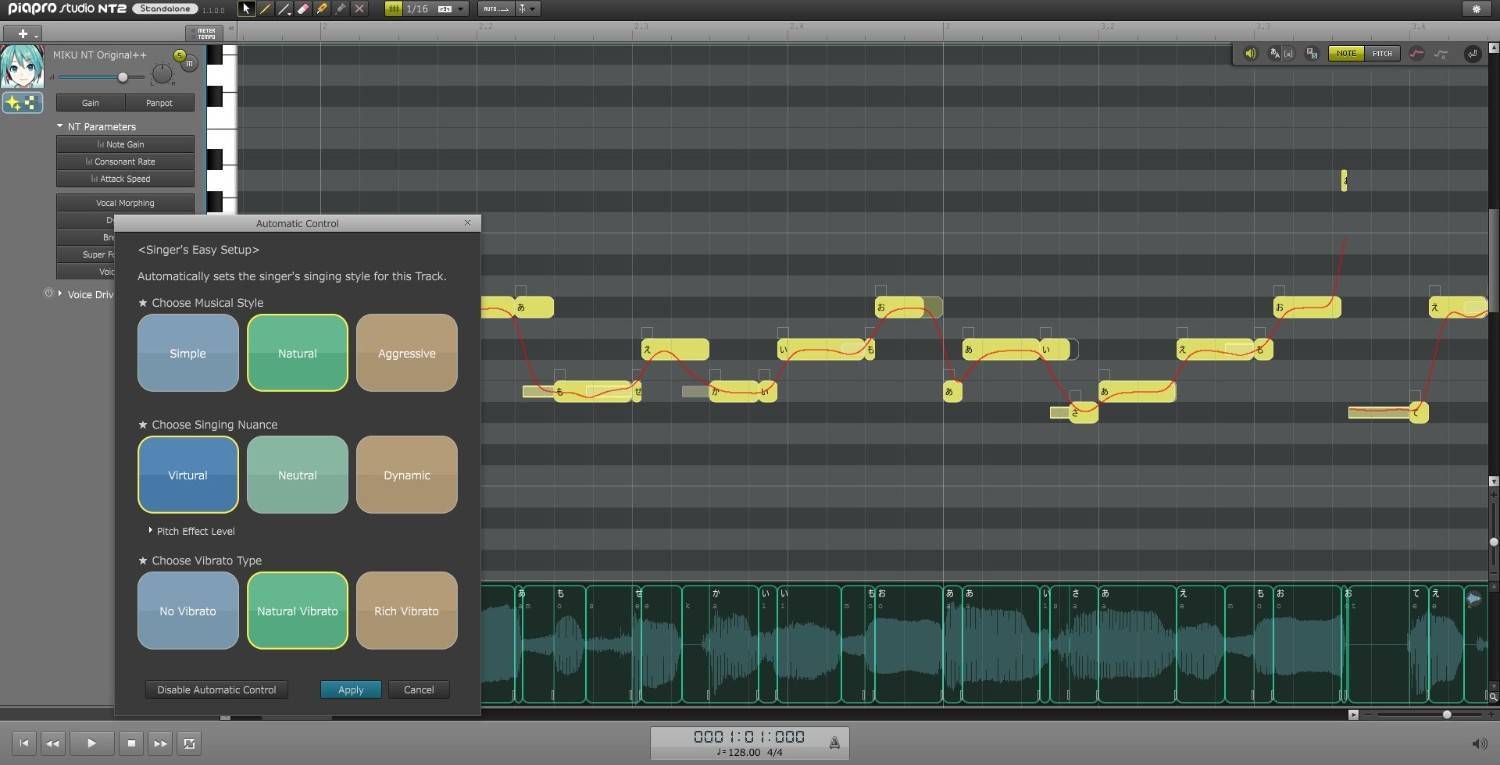The image size is (1500, 765).
Task: Click the metronome icon in transport display
Action: click(834, 742)
